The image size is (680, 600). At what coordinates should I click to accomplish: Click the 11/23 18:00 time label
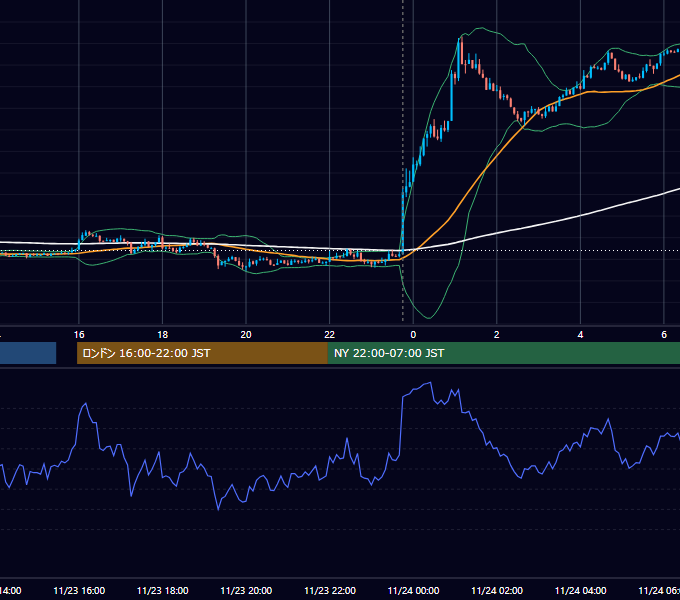(163, 590)
